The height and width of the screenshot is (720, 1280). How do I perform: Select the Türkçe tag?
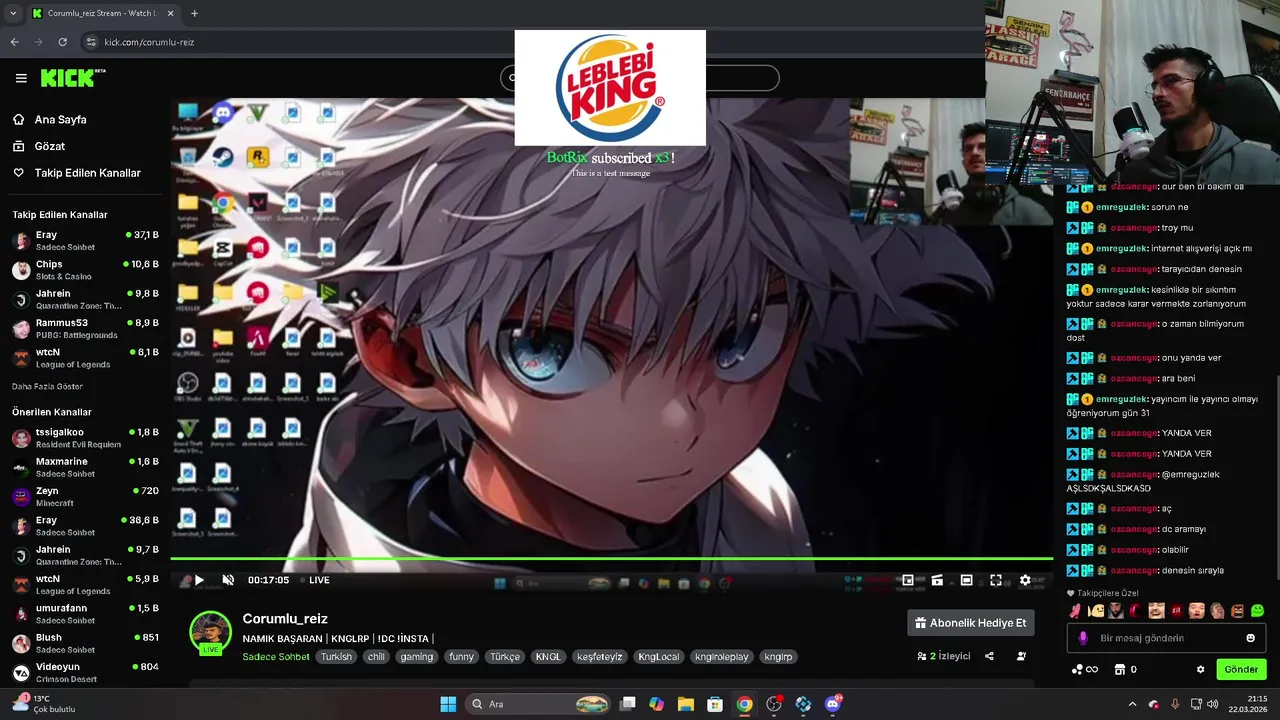pos(505,657)
